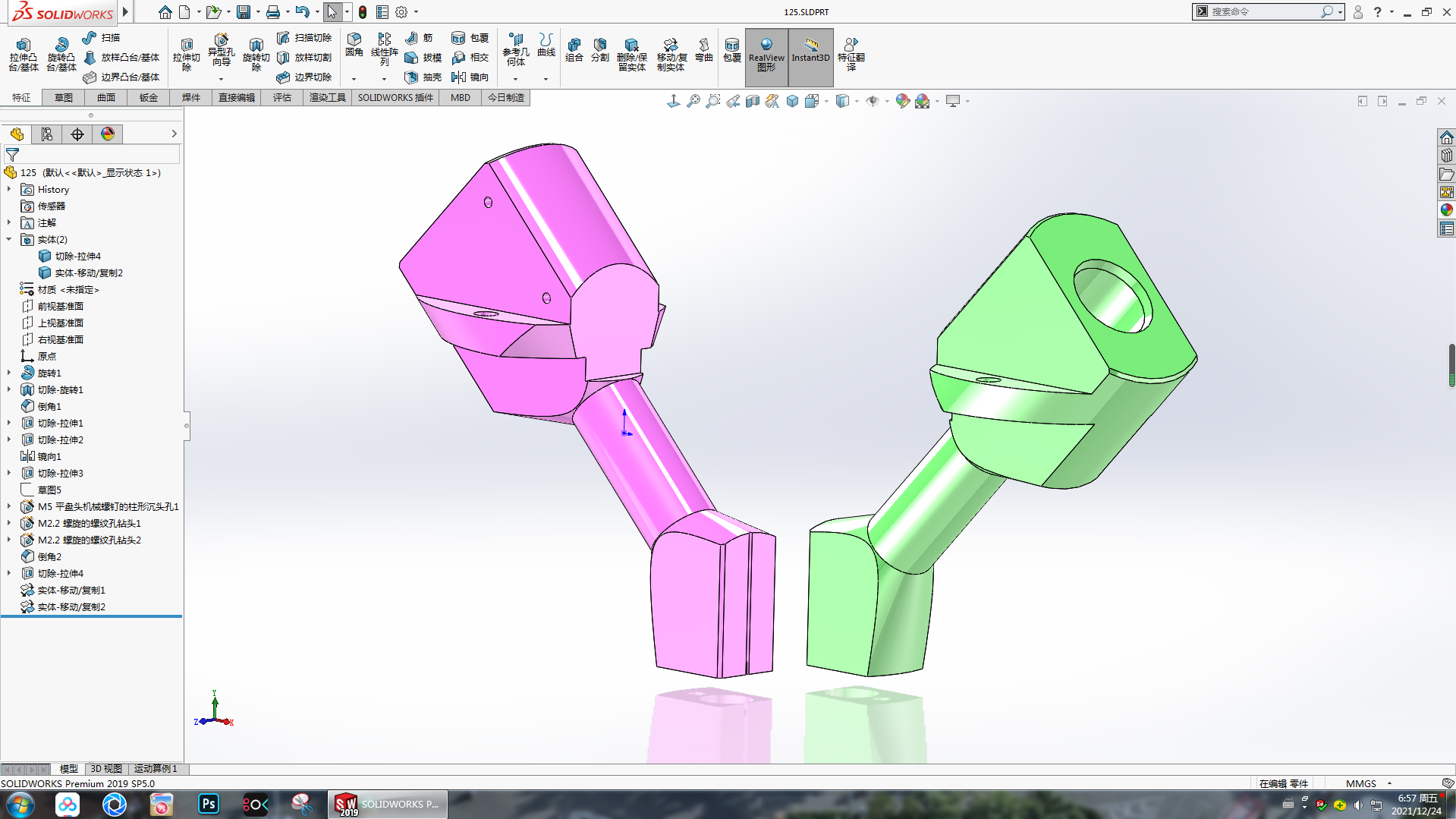
Task: Select the Revolved Cut (旋转切除) tool
Action: 256,55
